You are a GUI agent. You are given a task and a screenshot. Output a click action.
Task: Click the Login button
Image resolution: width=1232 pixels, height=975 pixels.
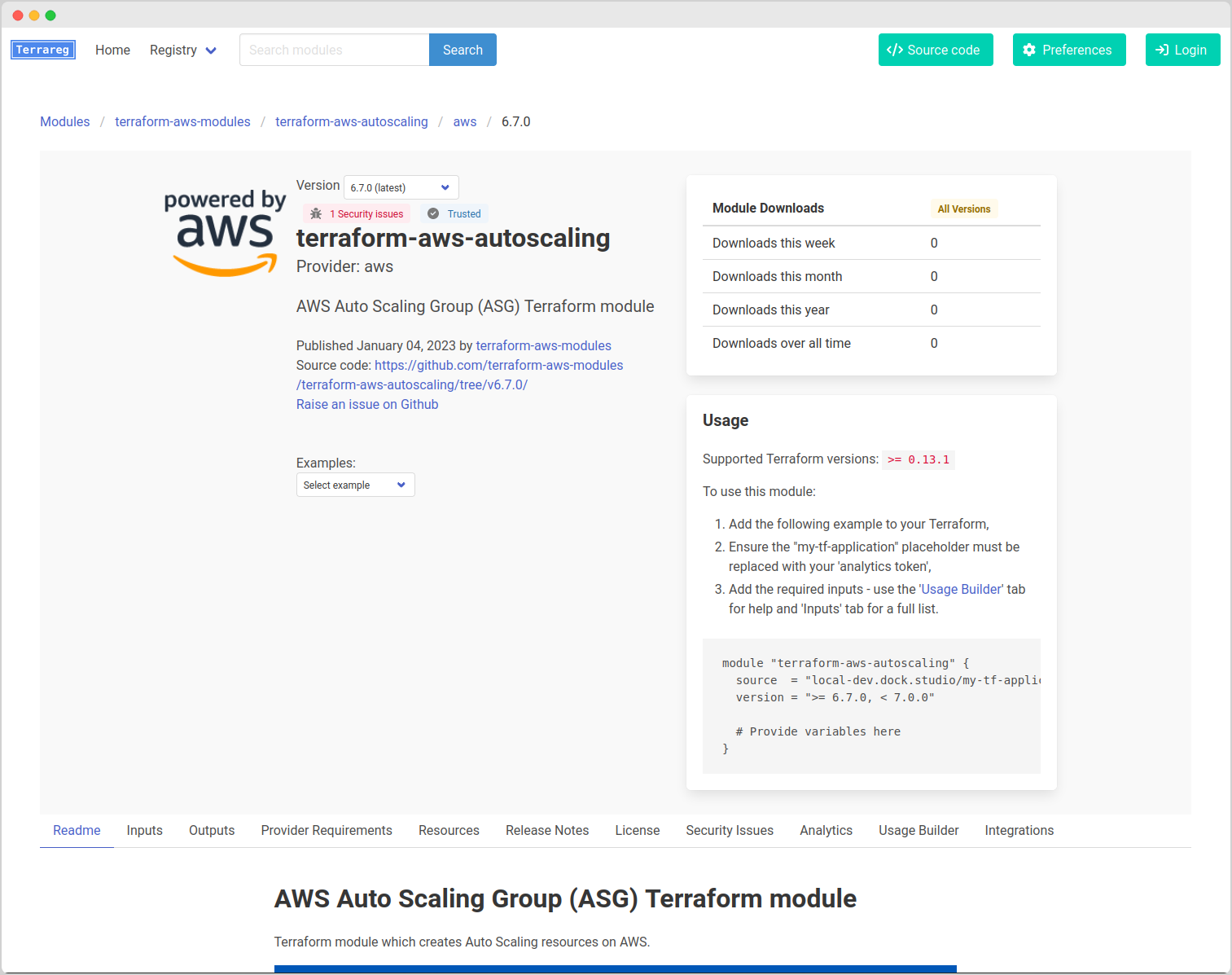coord(1182,50)
